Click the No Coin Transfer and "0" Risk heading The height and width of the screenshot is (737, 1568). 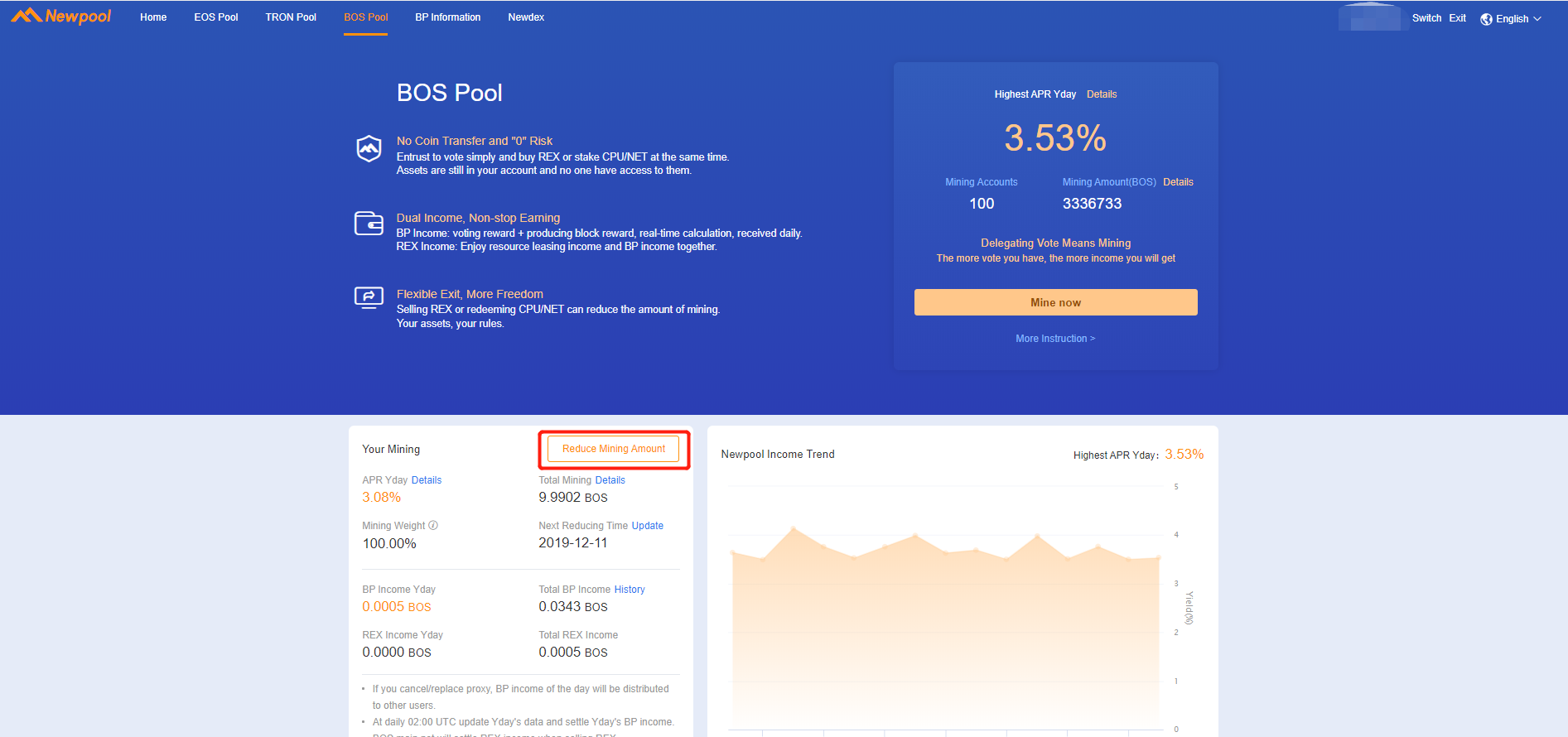(475, 142)
